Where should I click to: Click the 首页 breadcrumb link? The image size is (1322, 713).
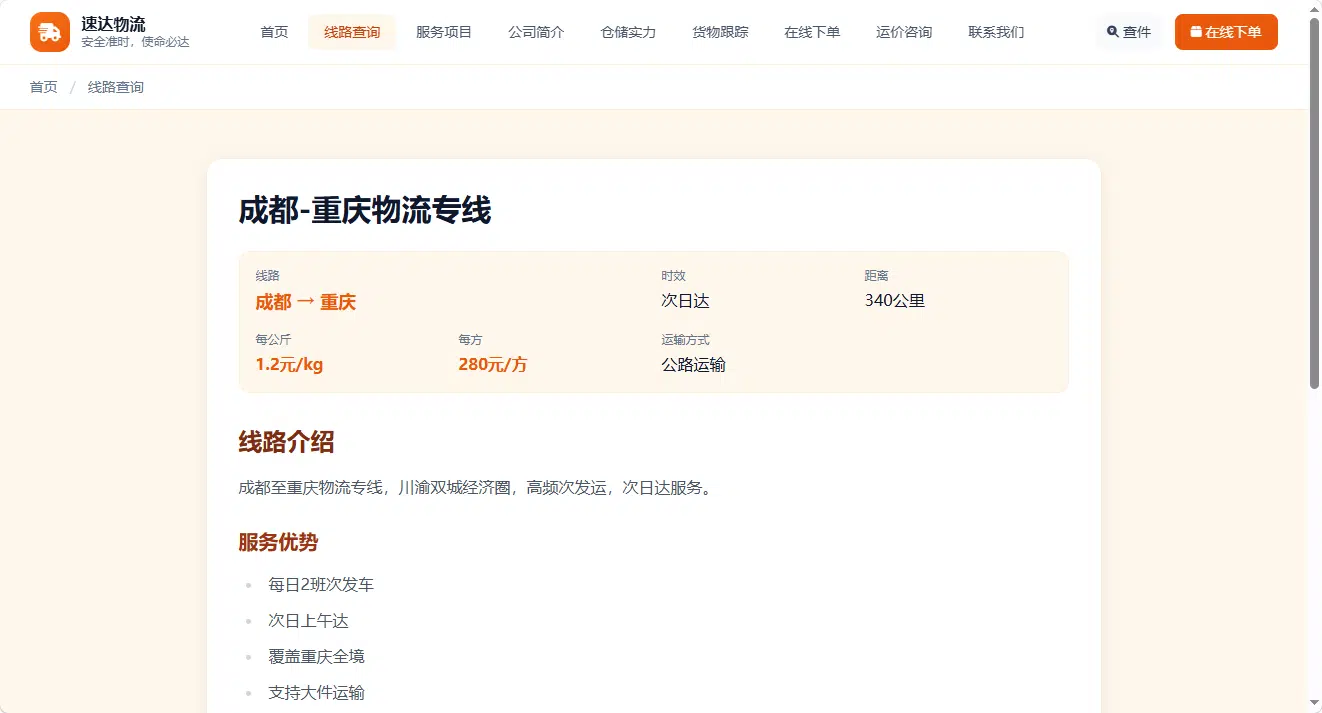pyautogui.click(x=44, y=87)
